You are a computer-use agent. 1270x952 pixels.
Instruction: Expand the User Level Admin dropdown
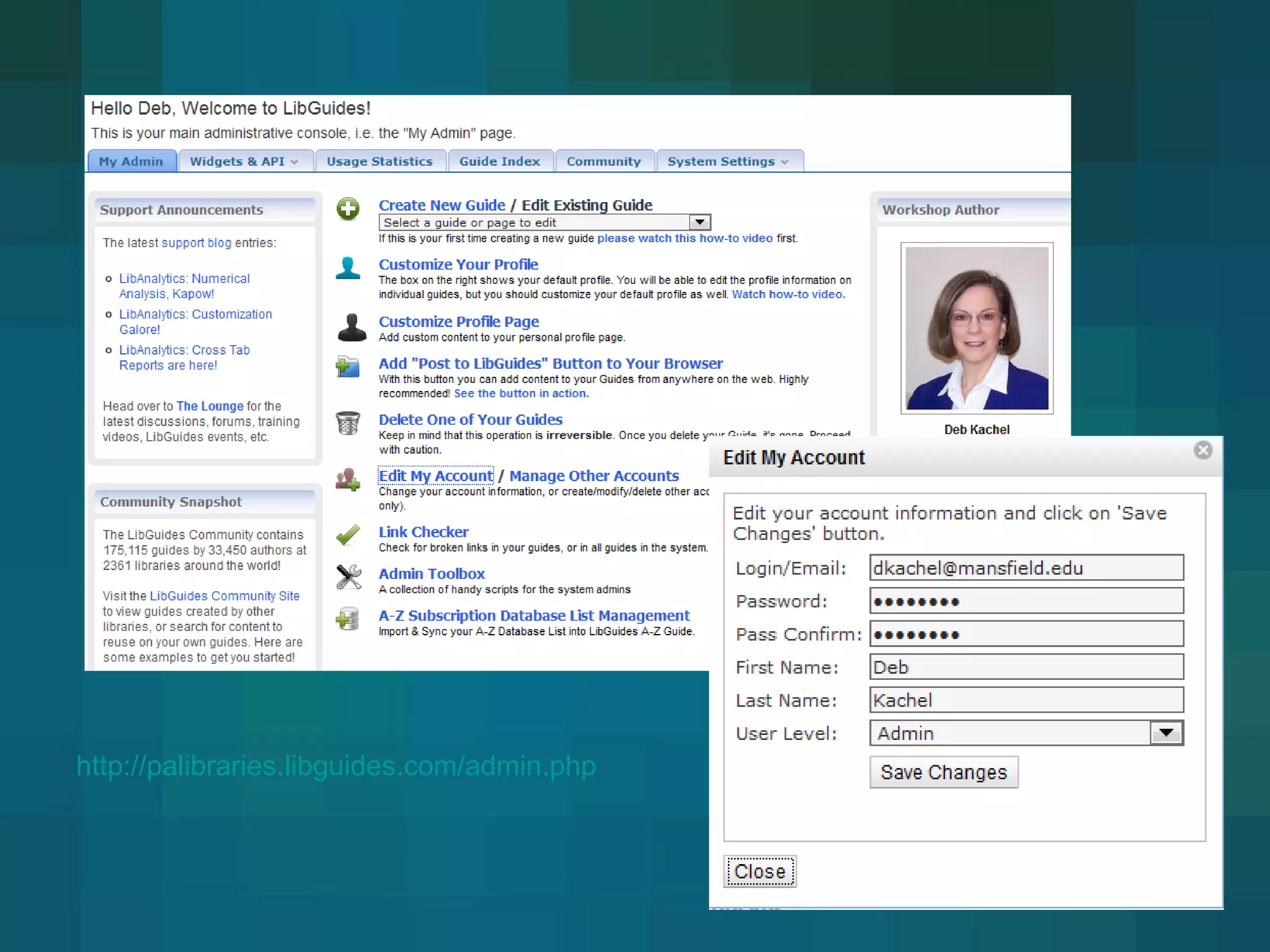[1166, 733]
